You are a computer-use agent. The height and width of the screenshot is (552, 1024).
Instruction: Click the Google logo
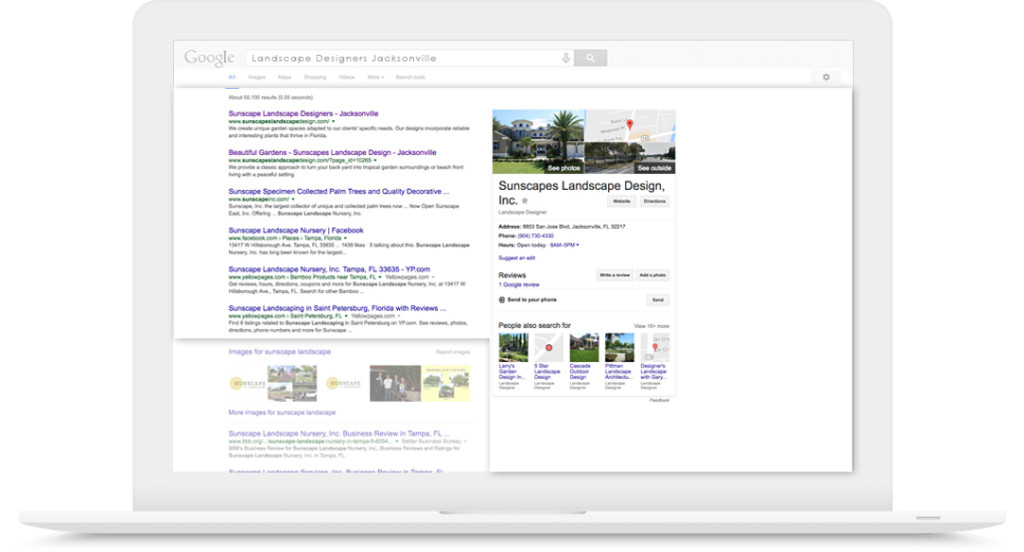point(209,57)
